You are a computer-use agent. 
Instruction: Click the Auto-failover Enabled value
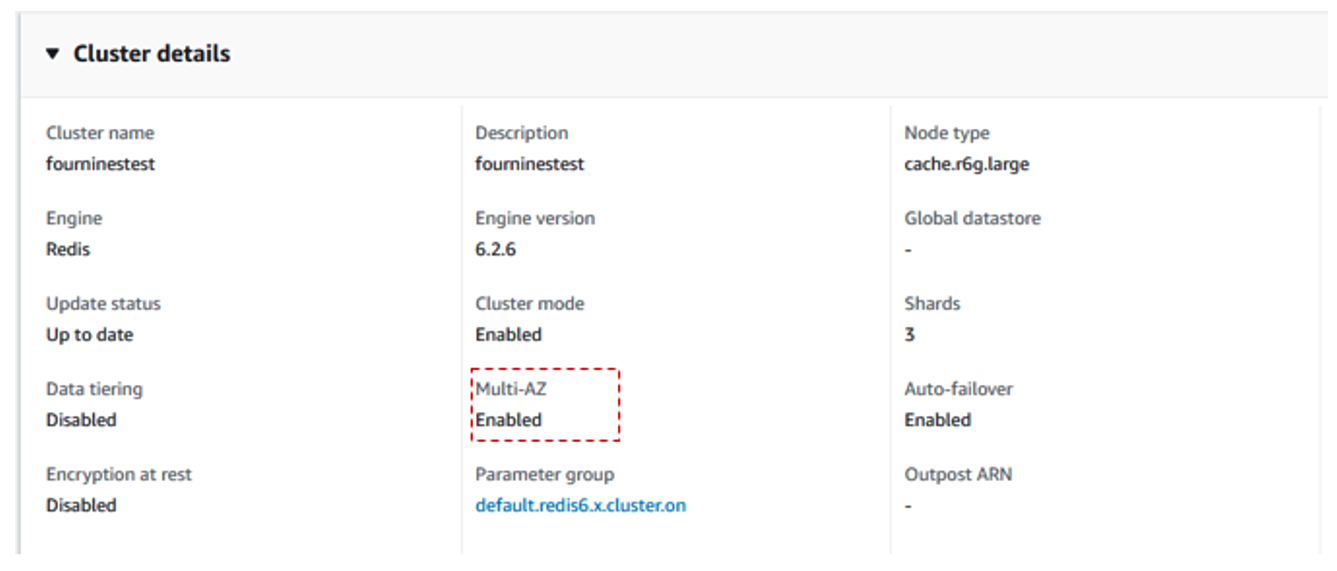[x=938, y=420]
